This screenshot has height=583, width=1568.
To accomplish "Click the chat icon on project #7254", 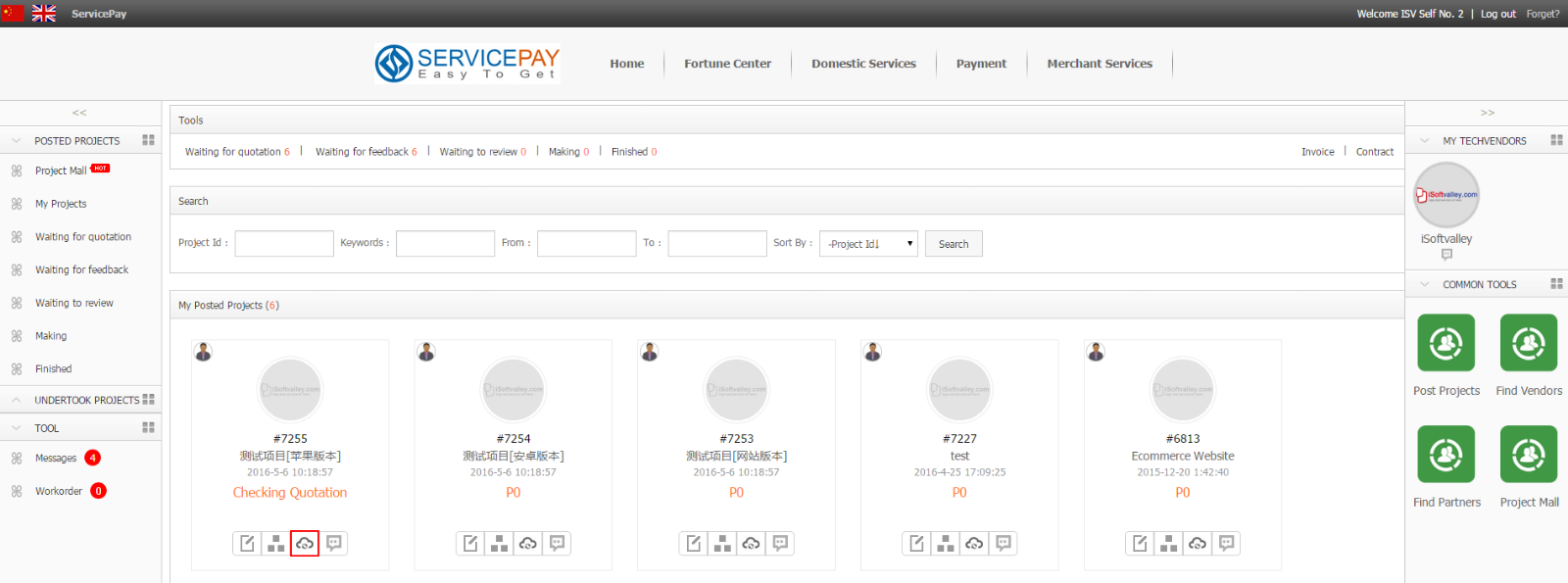I will click(x=558, y=543).
